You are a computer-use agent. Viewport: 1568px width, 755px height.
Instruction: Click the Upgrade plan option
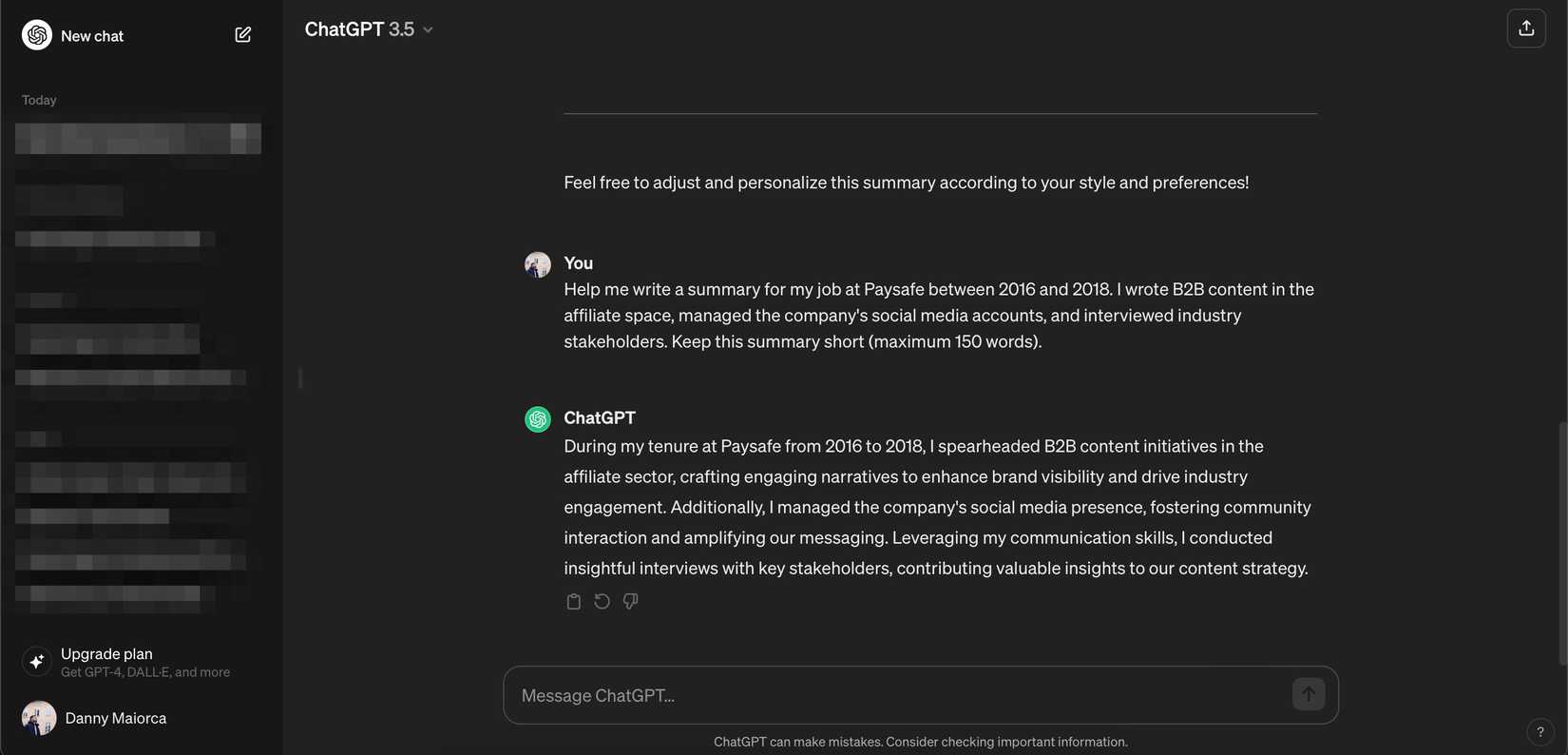coord(106,653)
